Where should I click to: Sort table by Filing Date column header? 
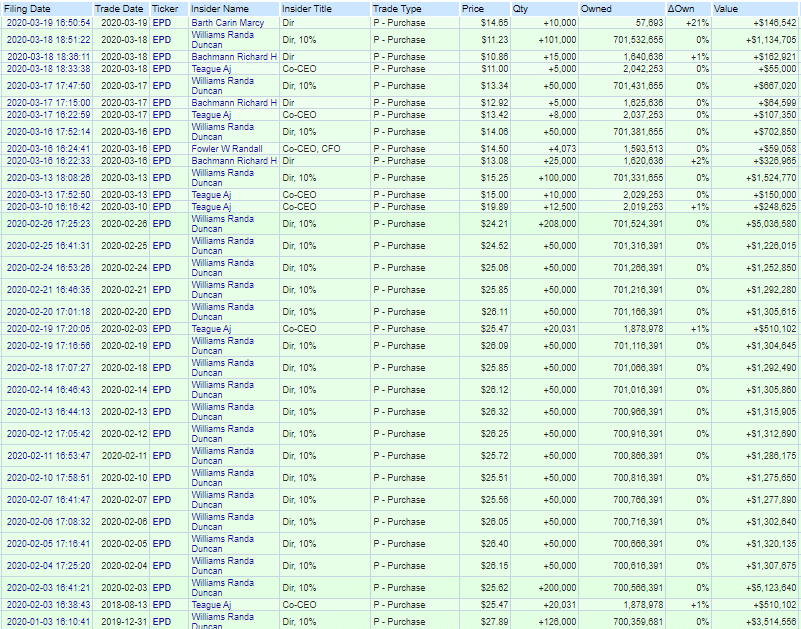[27, 9]
